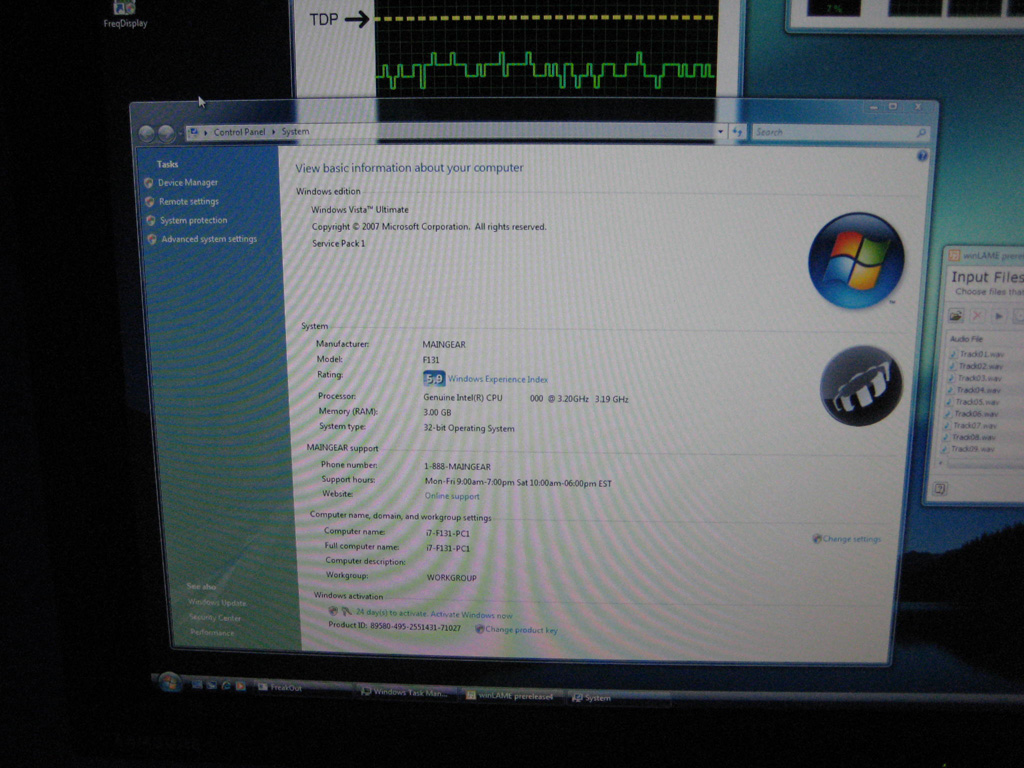This screenshot has width=1024, height=768.
Task: Switch to winLAME prerelease taskbar button
Action: 512,696
